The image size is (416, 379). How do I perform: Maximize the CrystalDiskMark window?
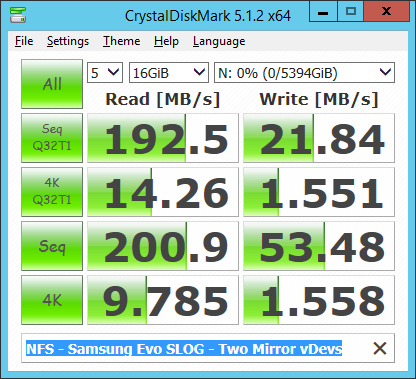(x=351, y=12)
